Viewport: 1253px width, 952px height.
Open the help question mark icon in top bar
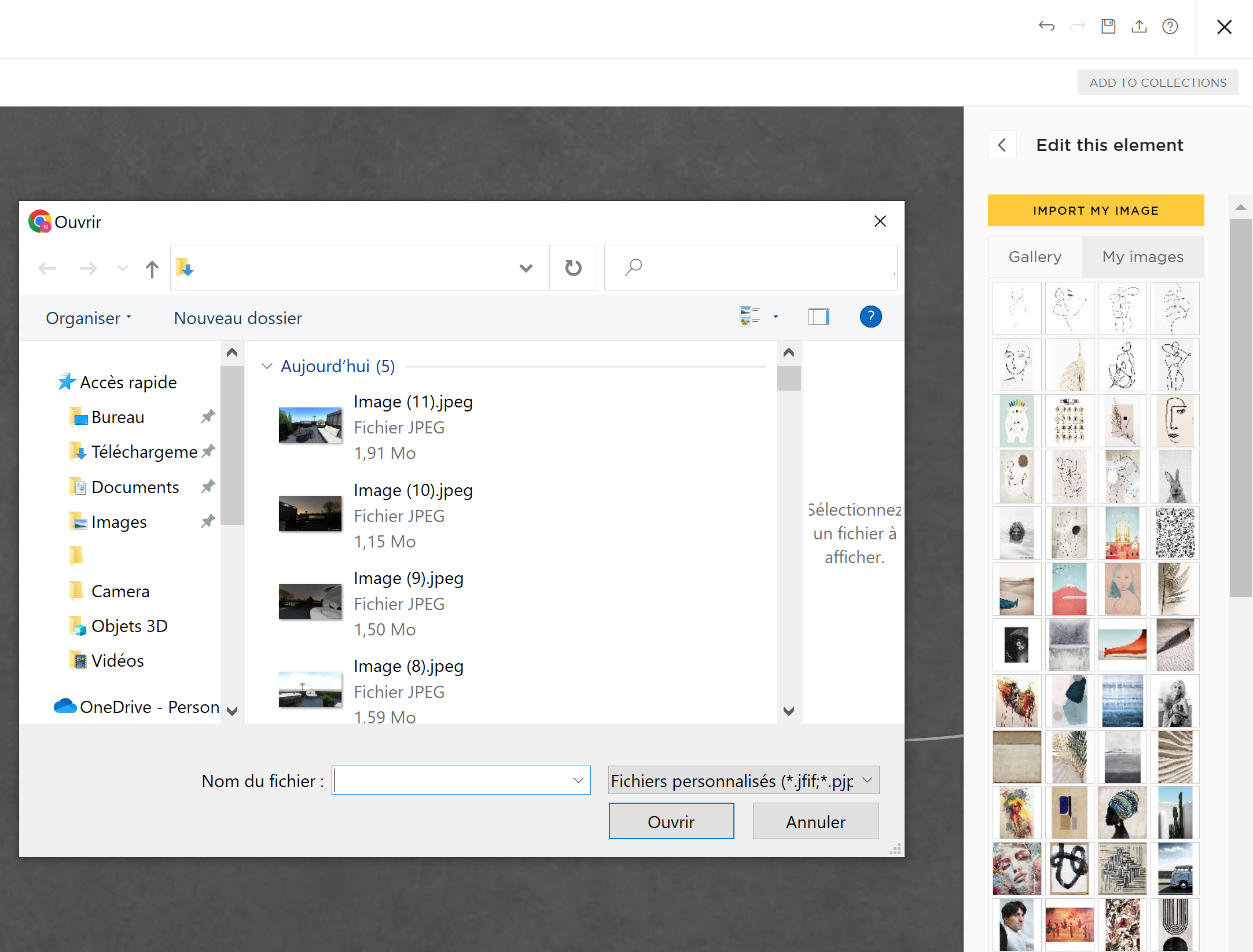point(1170,27)
